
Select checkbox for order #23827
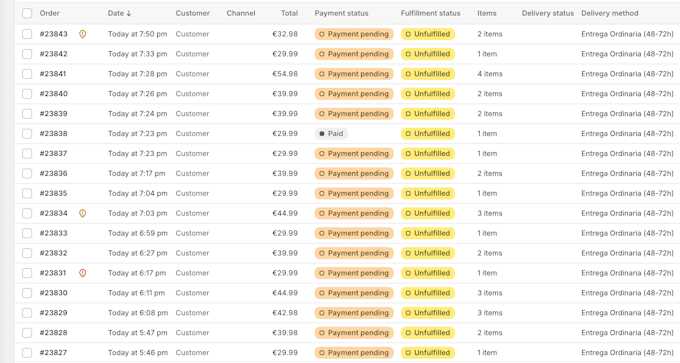[27, 353]
